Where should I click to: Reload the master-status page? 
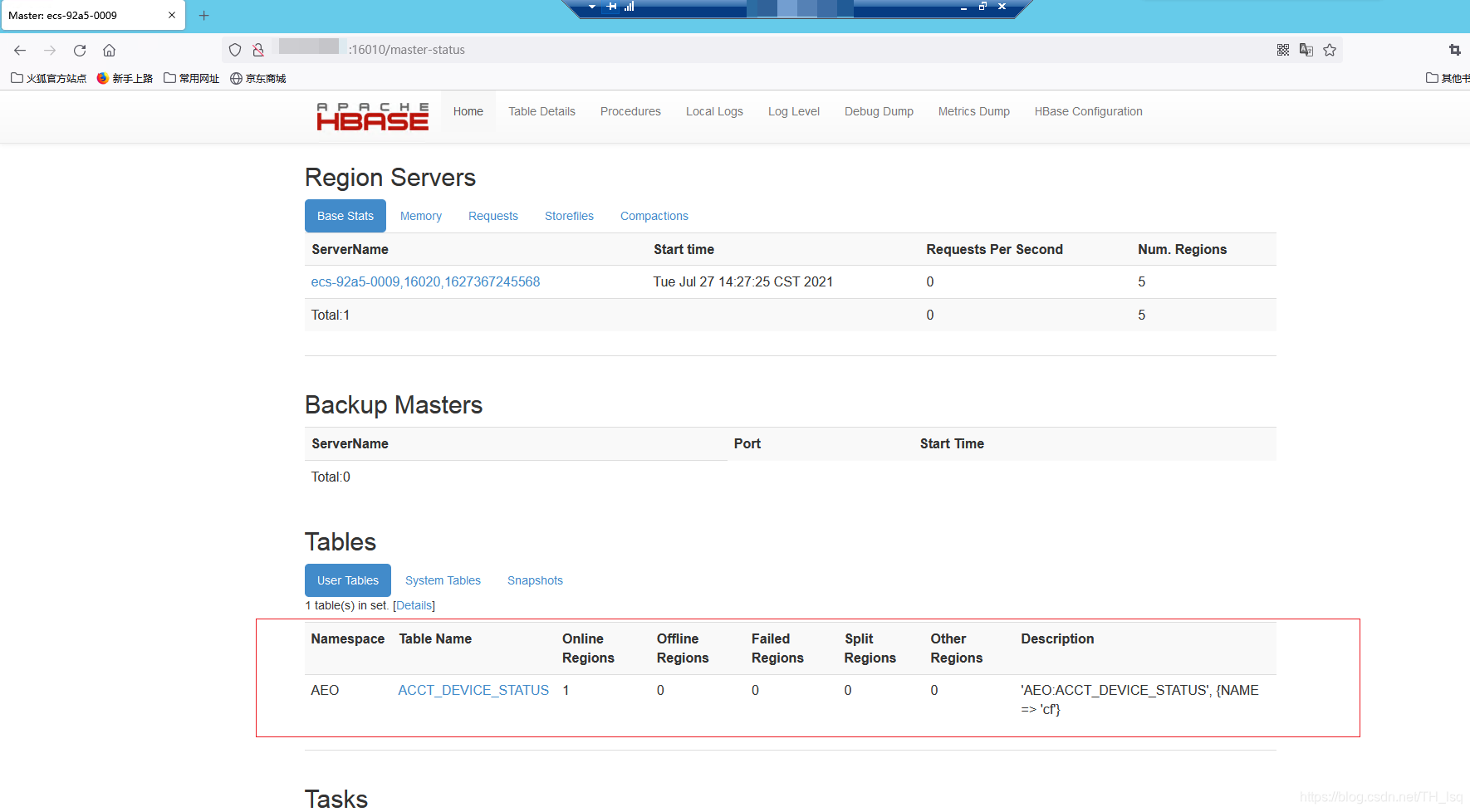tap(80, 50)
